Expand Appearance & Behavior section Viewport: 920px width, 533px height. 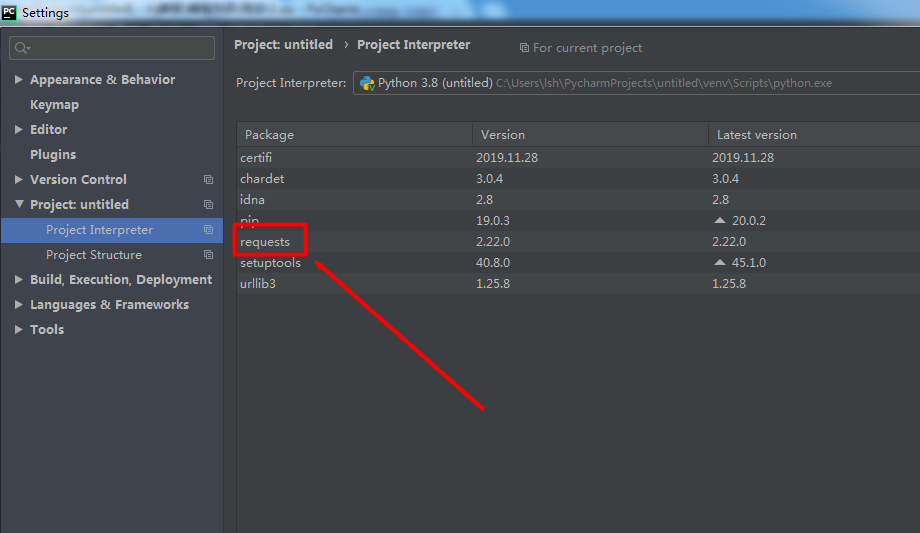(19, 79)
